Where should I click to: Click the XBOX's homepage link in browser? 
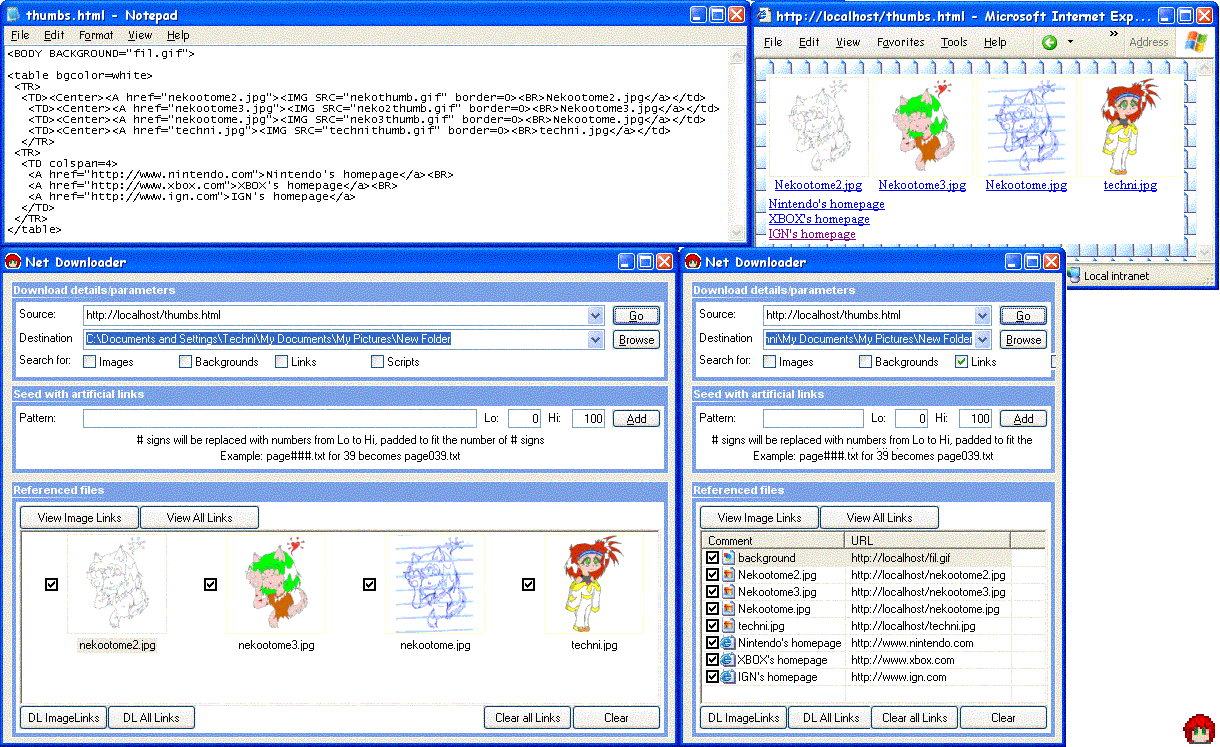coord(818,219)
